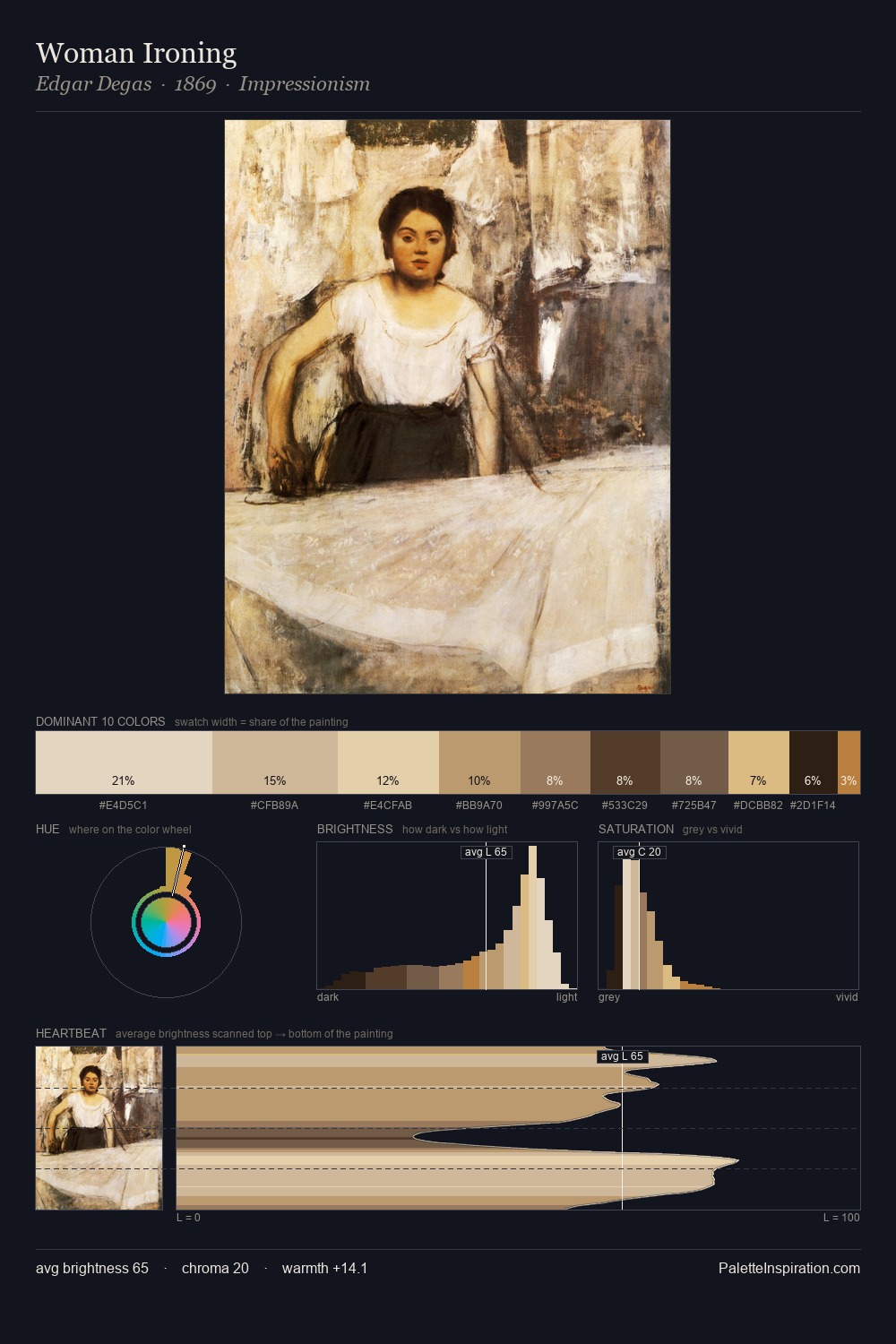896x1344 pixels.
Task: Click the hex code #533C29 label
Action: (625, 806)
